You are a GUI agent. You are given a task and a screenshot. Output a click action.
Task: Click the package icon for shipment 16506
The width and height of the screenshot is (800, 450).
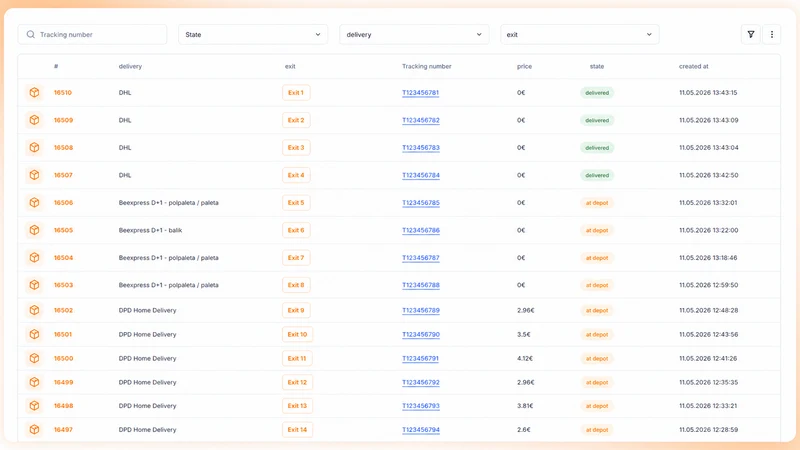(x=34, y=203)
